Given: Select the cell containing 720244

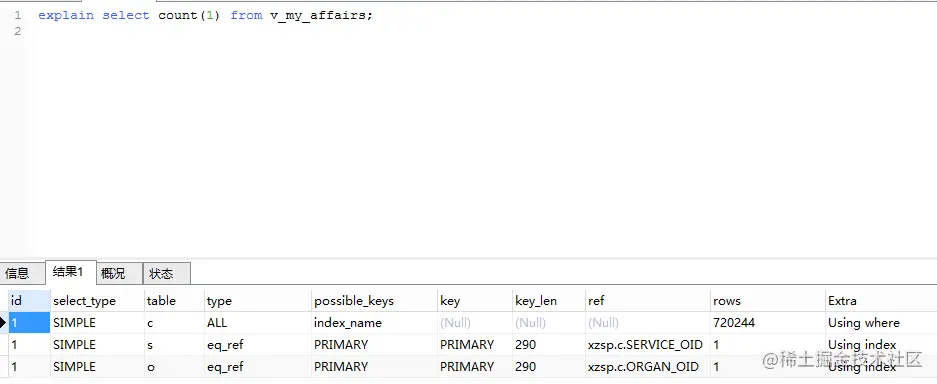Looking at the screenshot, I should pyautogui.click(x=767, y=323).
